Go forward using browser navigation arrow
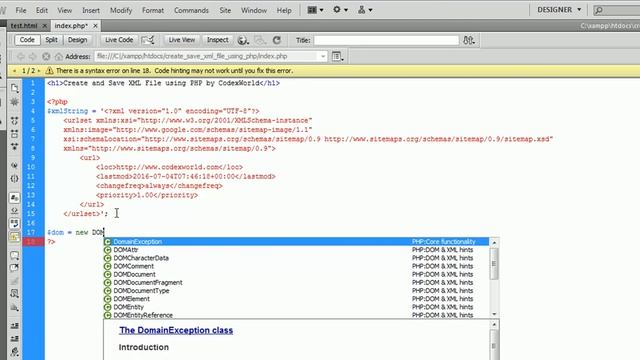 pyautogui.click(x=33, y=56)
